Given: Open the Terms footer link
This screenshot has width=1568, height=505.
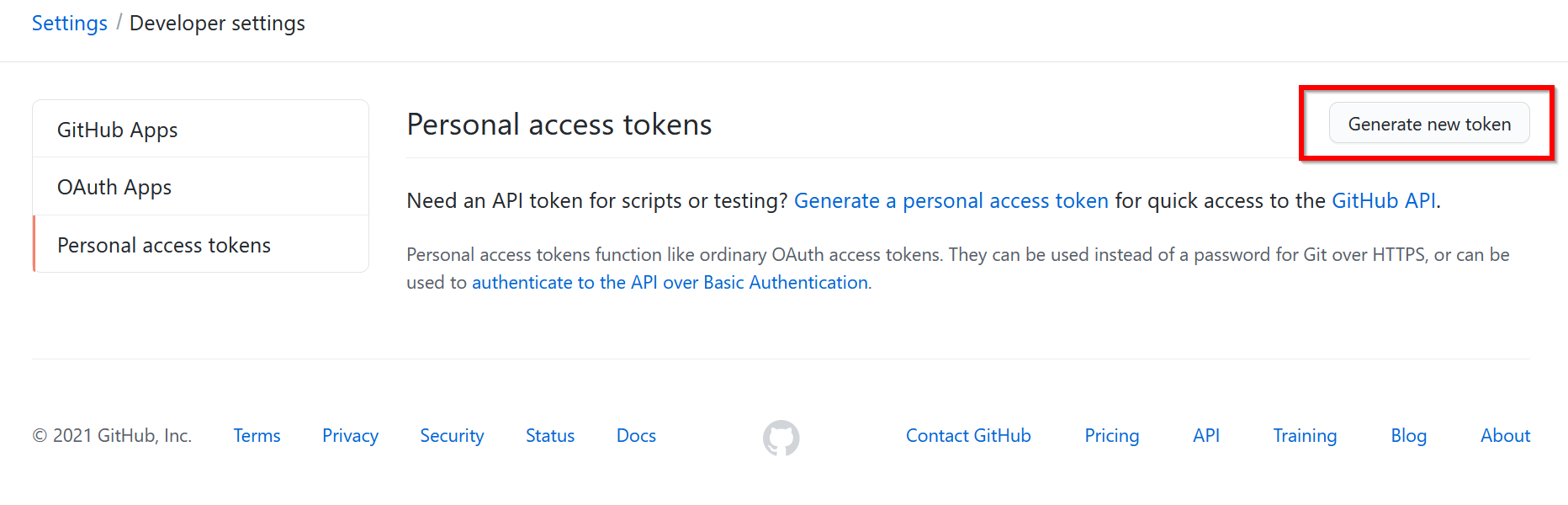Looking at the screenshot, I should pyautogui.click(x=257, y=436).
